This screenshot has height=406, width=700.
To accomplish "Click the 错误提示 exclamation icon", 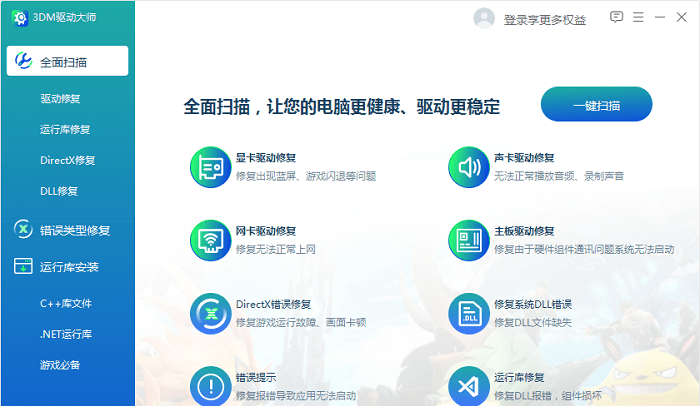I will tap(210, 386).
